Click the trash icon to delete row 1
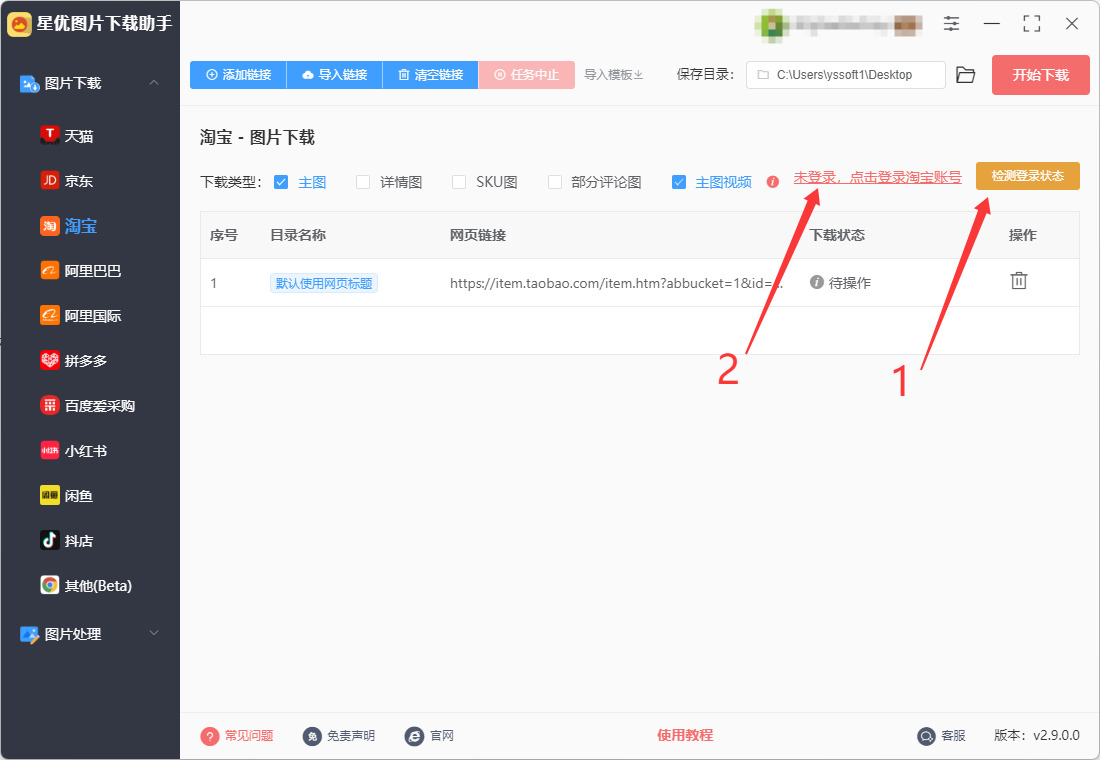The height and width of the screenshot is (760, 1100). click(1019, 281)
